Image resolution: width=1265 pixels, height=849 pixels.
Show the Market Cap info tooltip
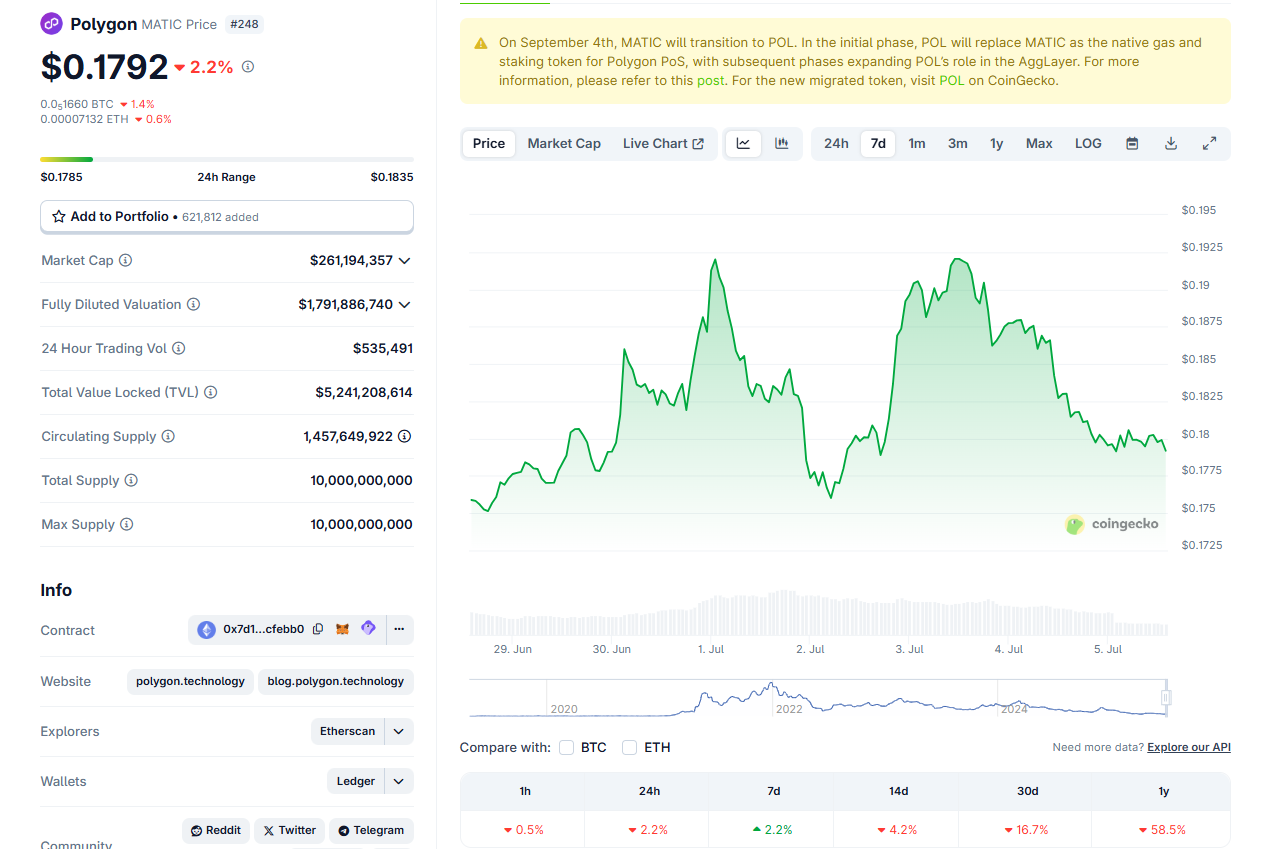pyautogui.click(x=126, y=260)
